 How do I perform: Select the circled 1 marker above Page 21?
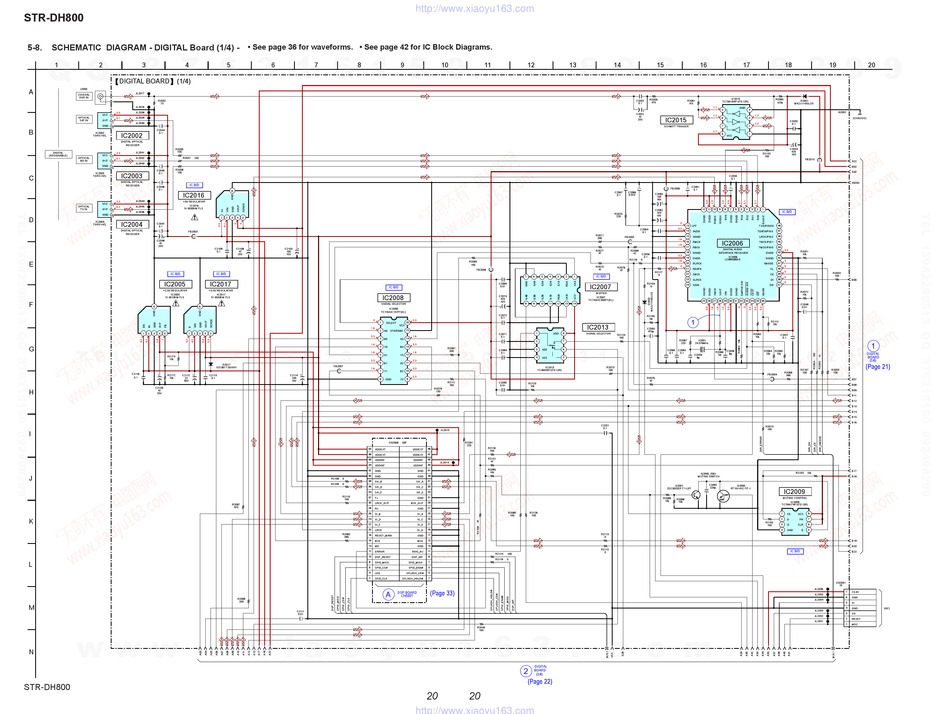873,347
